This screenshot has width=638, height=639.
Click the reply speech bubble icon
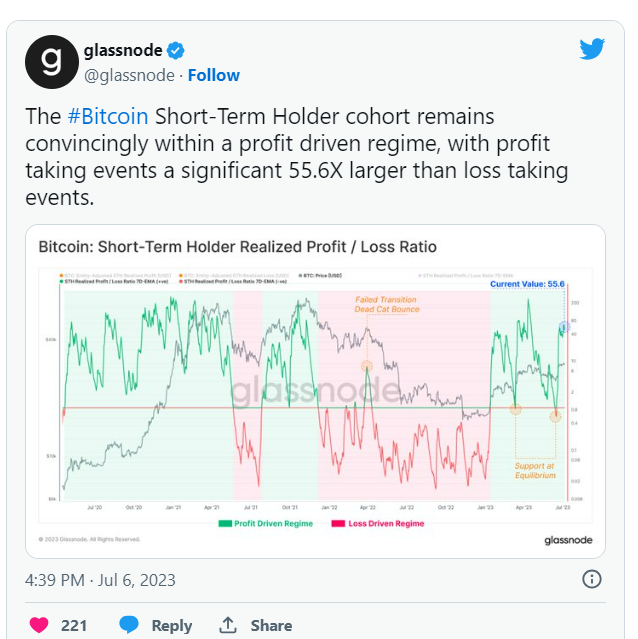(129, 625)
